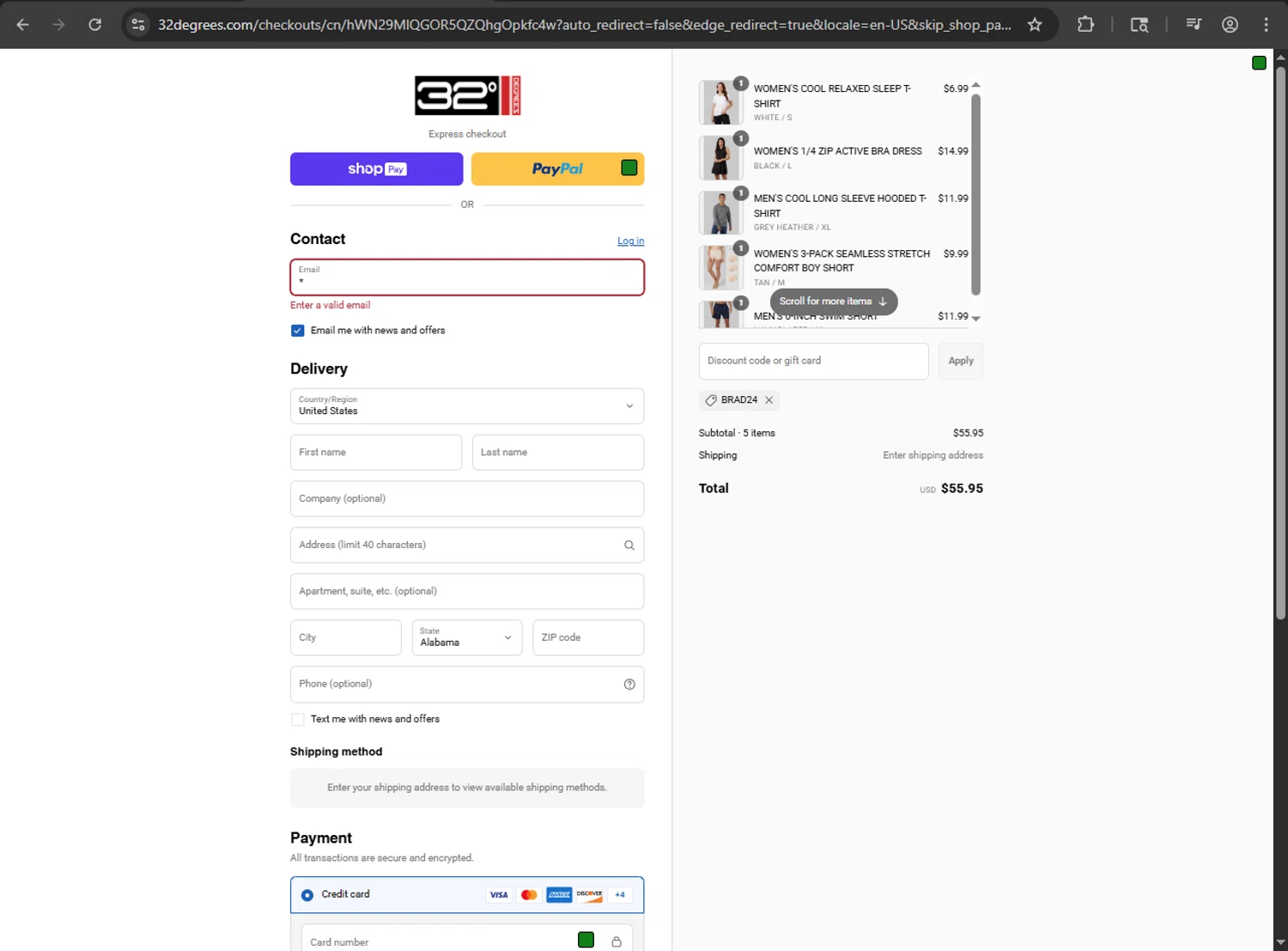
Task: Bookmark this page with the star icon
Action: 1035,25
